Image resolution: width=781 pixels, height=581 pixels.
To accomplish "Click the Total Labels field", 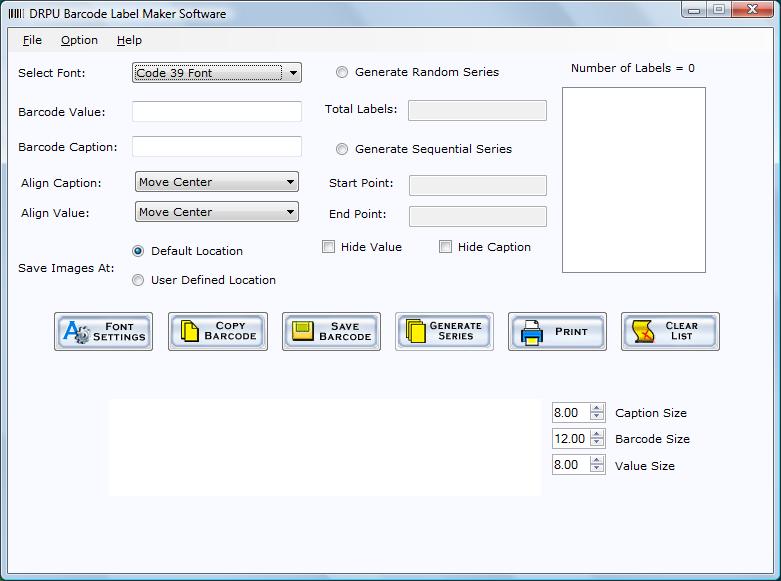I will coord(477,110).
